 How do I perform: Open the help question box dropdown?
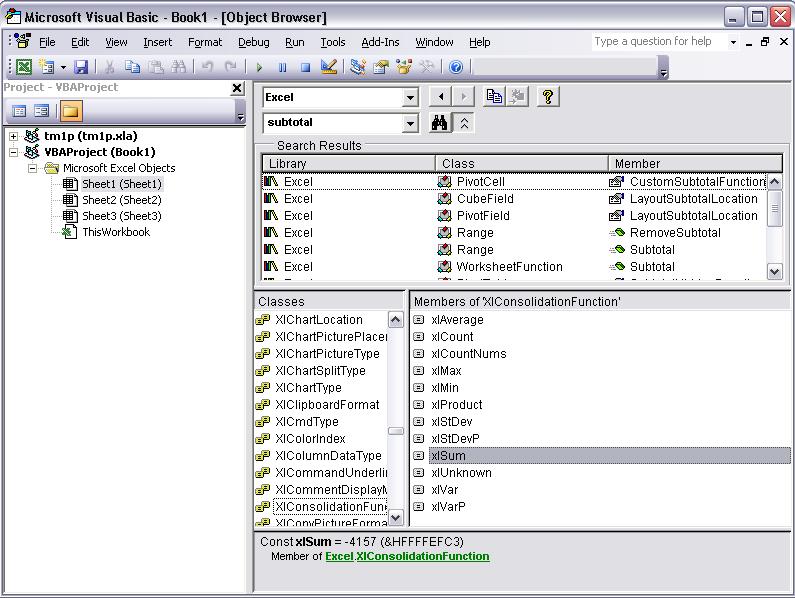point(733,42)
